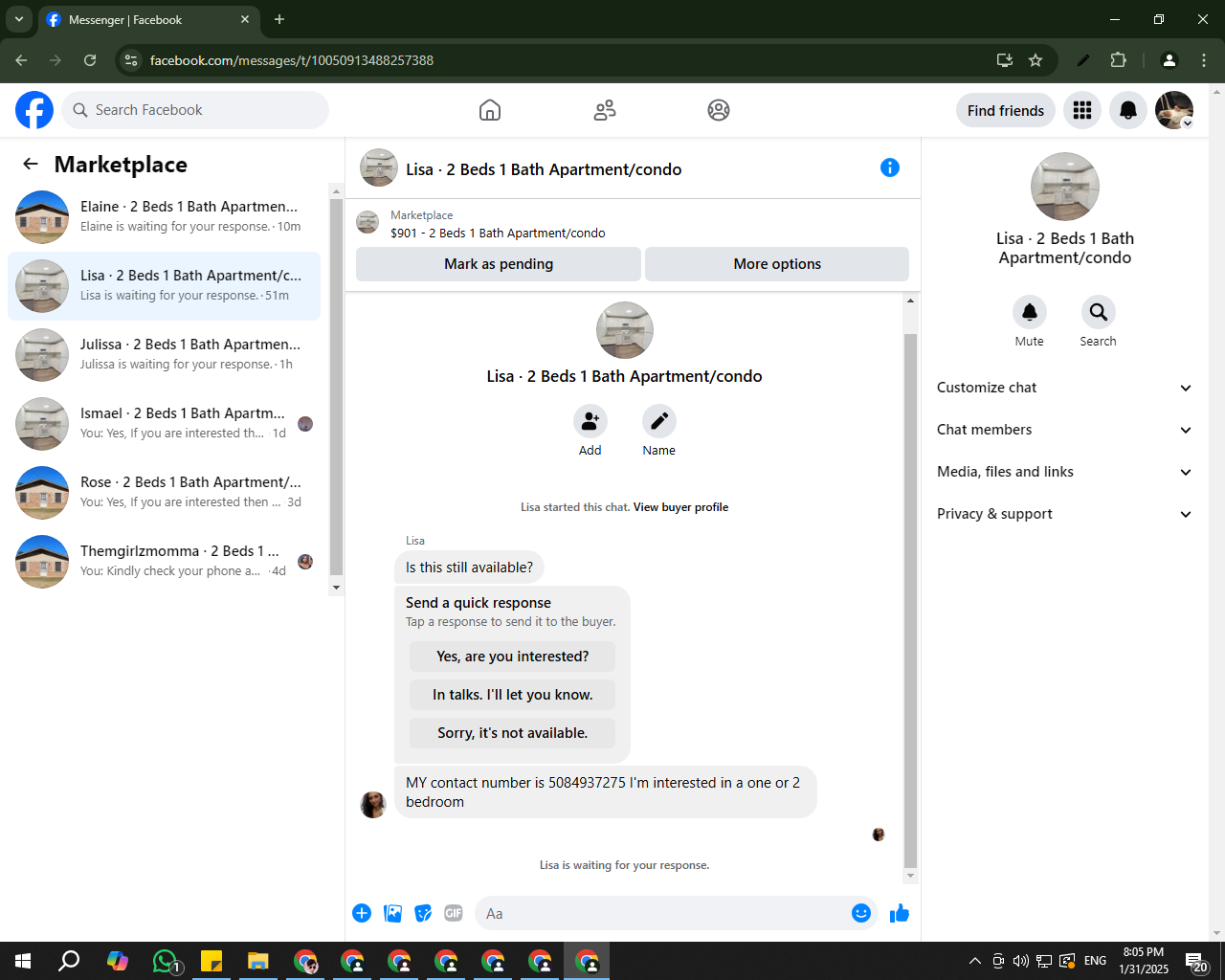Show hidden system tray icons
1225x980 pixels.
pos(974,961)
